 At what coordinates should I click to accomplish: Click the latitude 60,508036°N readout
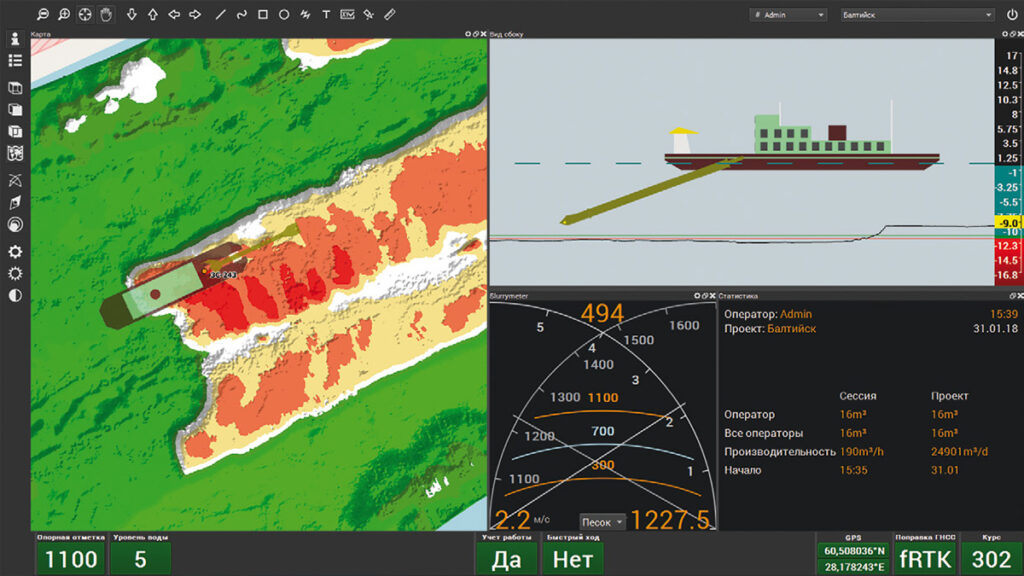854,551
